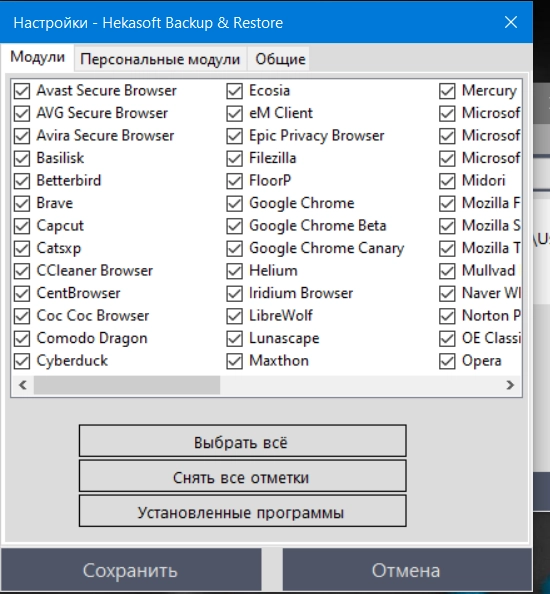Uncheck Google Chrome Canary module
Viewport: 550px width, 594px height.
click(234, 249)
